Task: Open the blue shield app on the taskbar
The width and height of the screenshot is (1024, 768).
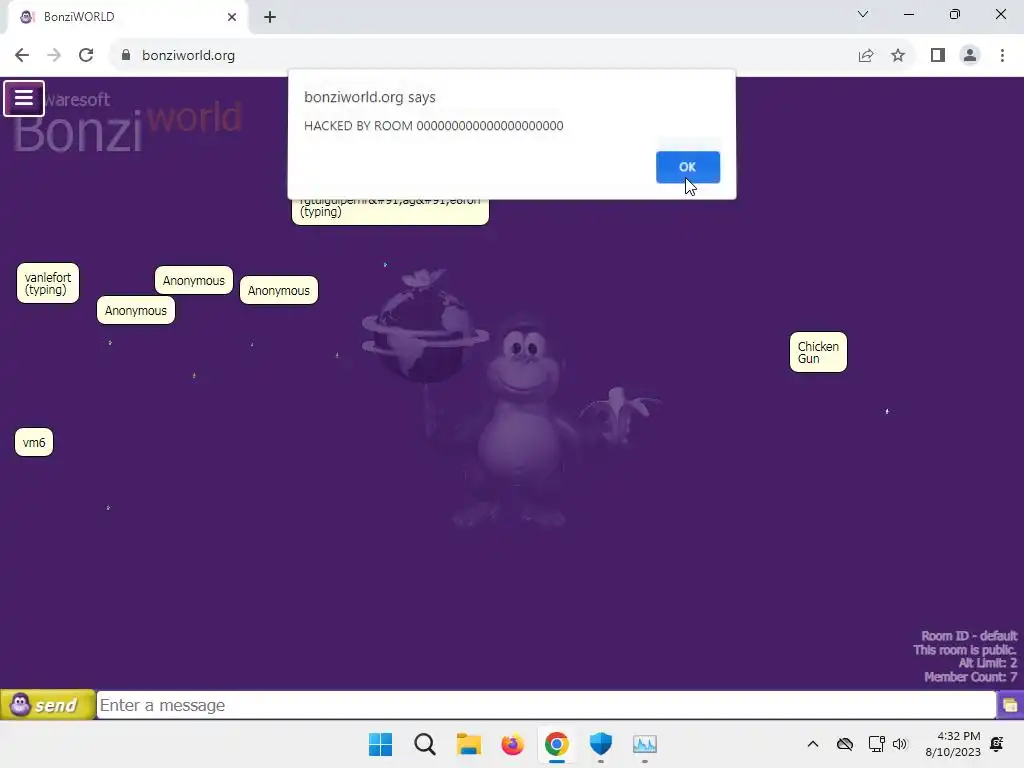Action: tap(601, 744)
